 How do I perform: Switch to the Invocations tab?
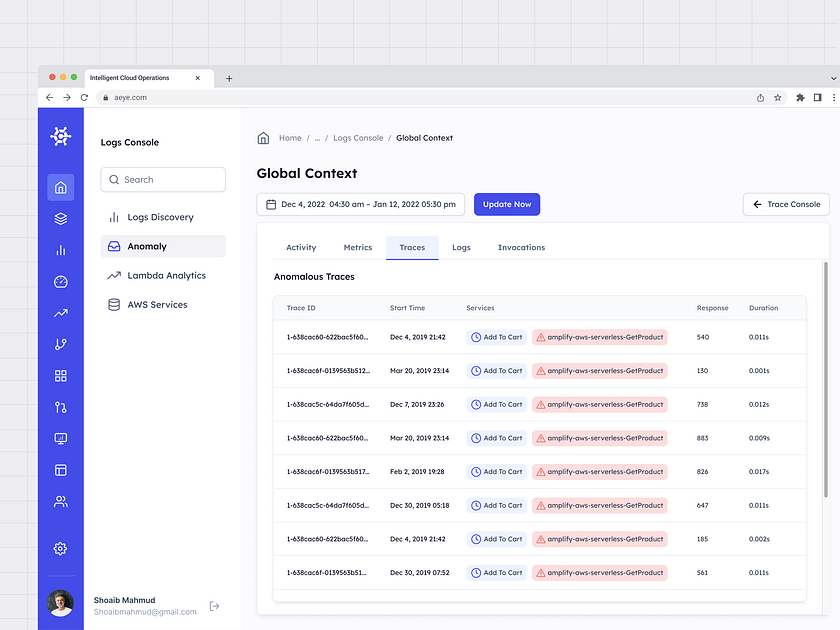(x=521, y=247)
